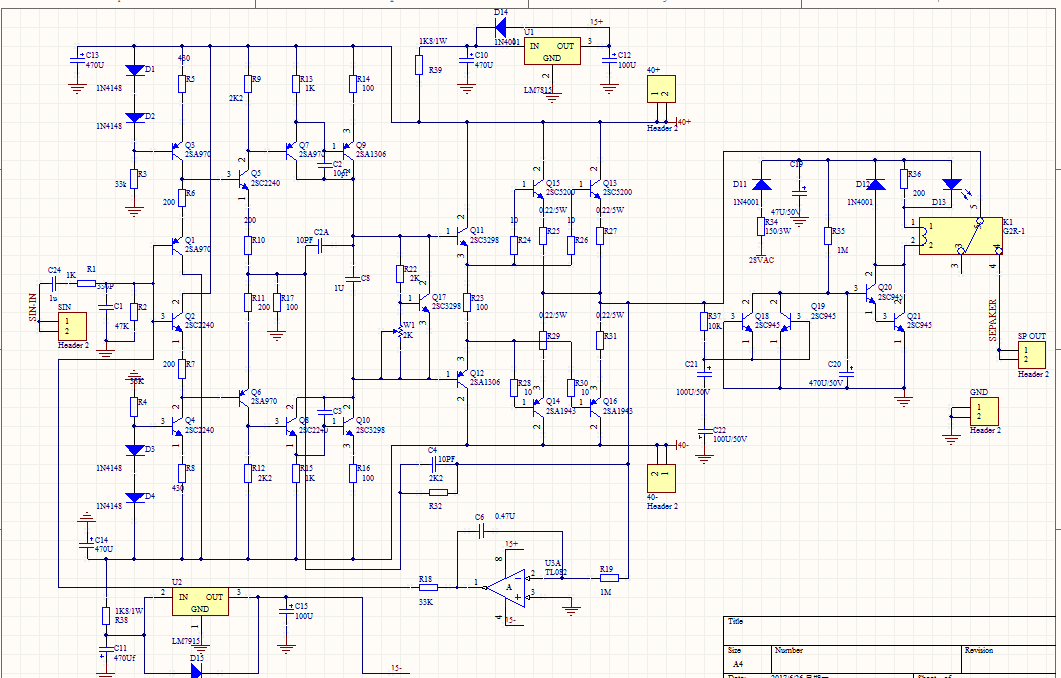
Task: Select the D12 diode symbol
Action: click(876, 184)
